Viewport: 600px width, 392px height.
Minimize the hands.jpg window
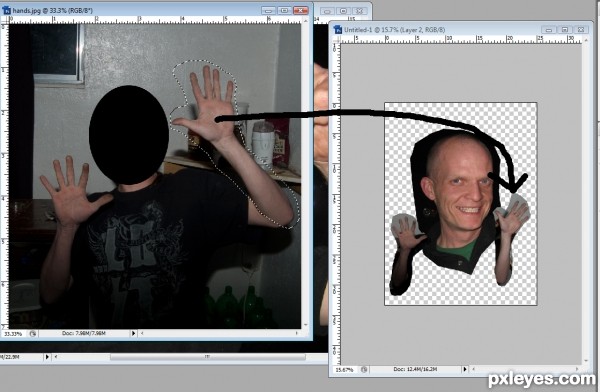[268, 11]
